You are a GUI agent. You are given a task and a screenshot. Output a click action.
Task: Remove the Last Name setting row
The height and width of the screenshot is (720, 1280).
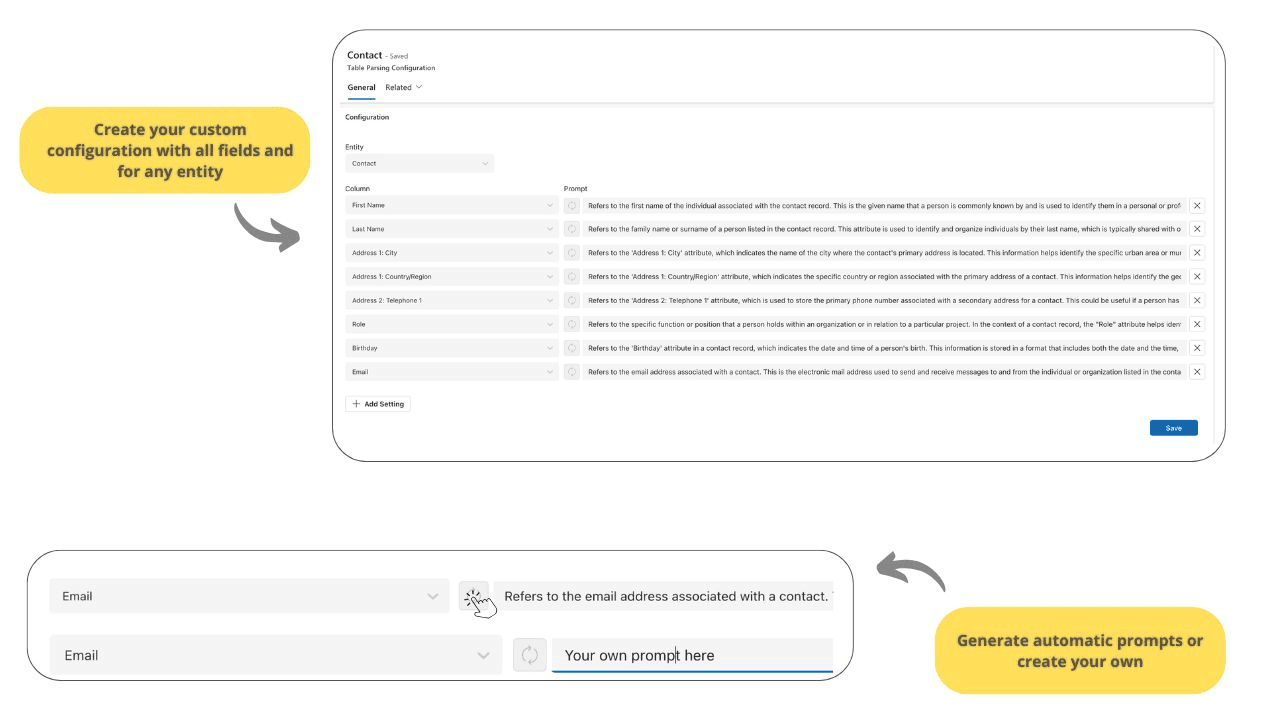click(x=1197, y=229)
